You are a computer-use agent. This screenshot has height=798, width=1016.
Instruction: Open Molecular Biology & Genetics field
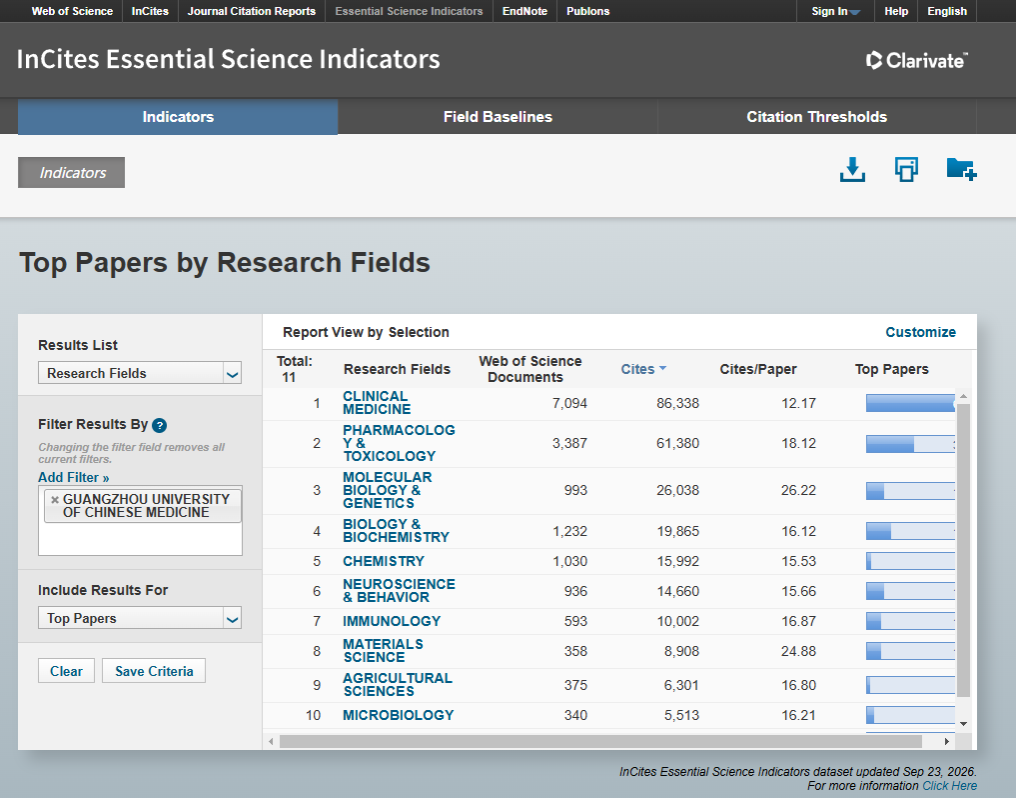[387, 490]
